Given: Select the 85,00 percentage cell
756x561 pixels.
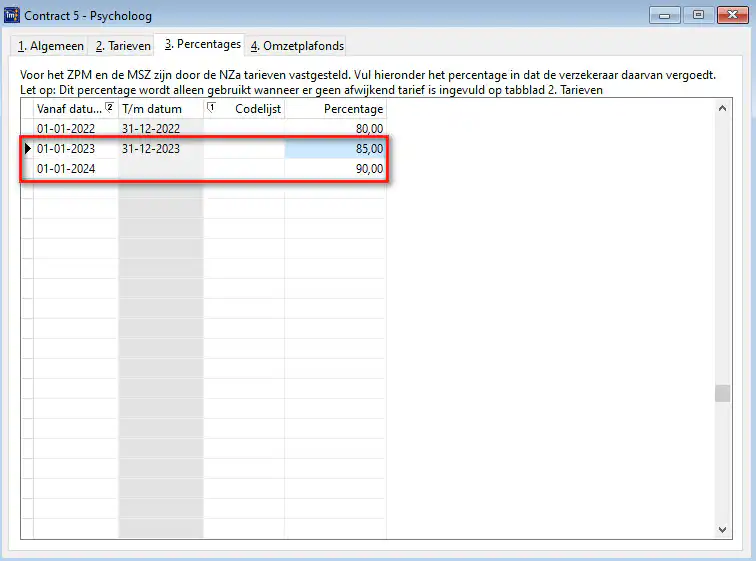Looking at the screenshot, I should tap(335, 149).
